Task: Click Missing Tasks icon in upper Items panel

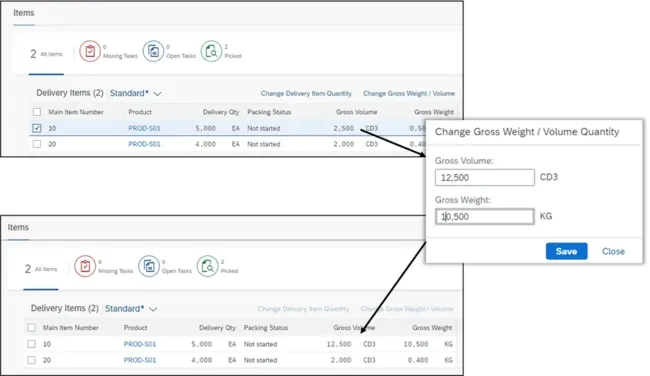Action: coord(90,51)
